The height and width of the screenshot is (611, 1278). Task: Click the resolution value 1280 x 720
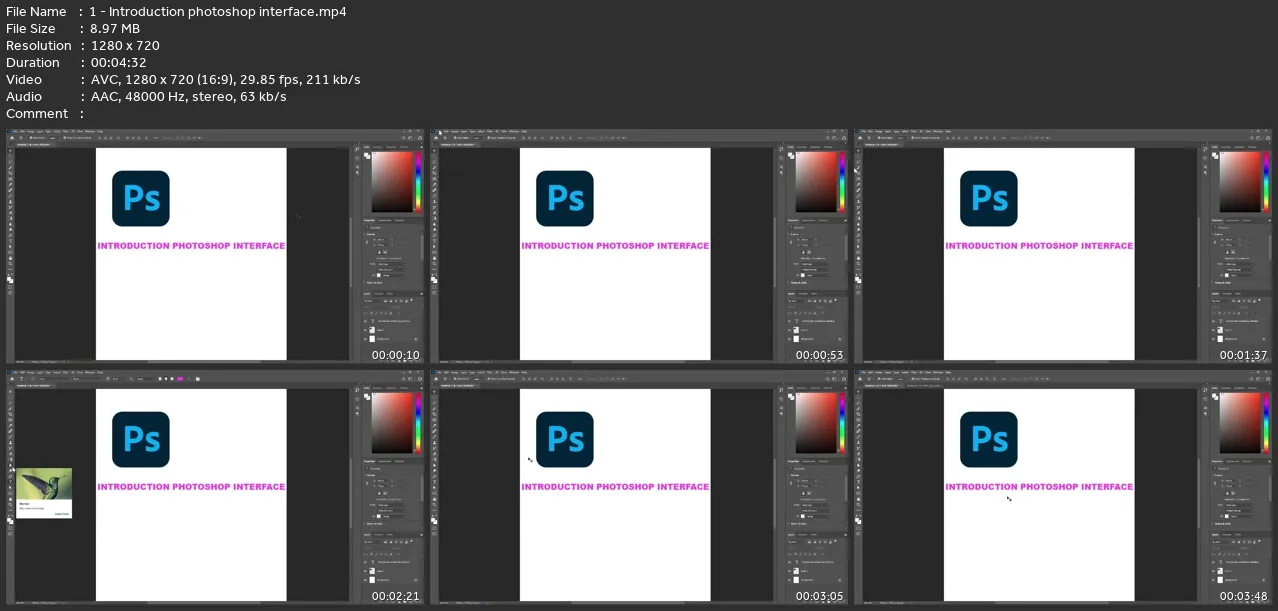(124, 46)
